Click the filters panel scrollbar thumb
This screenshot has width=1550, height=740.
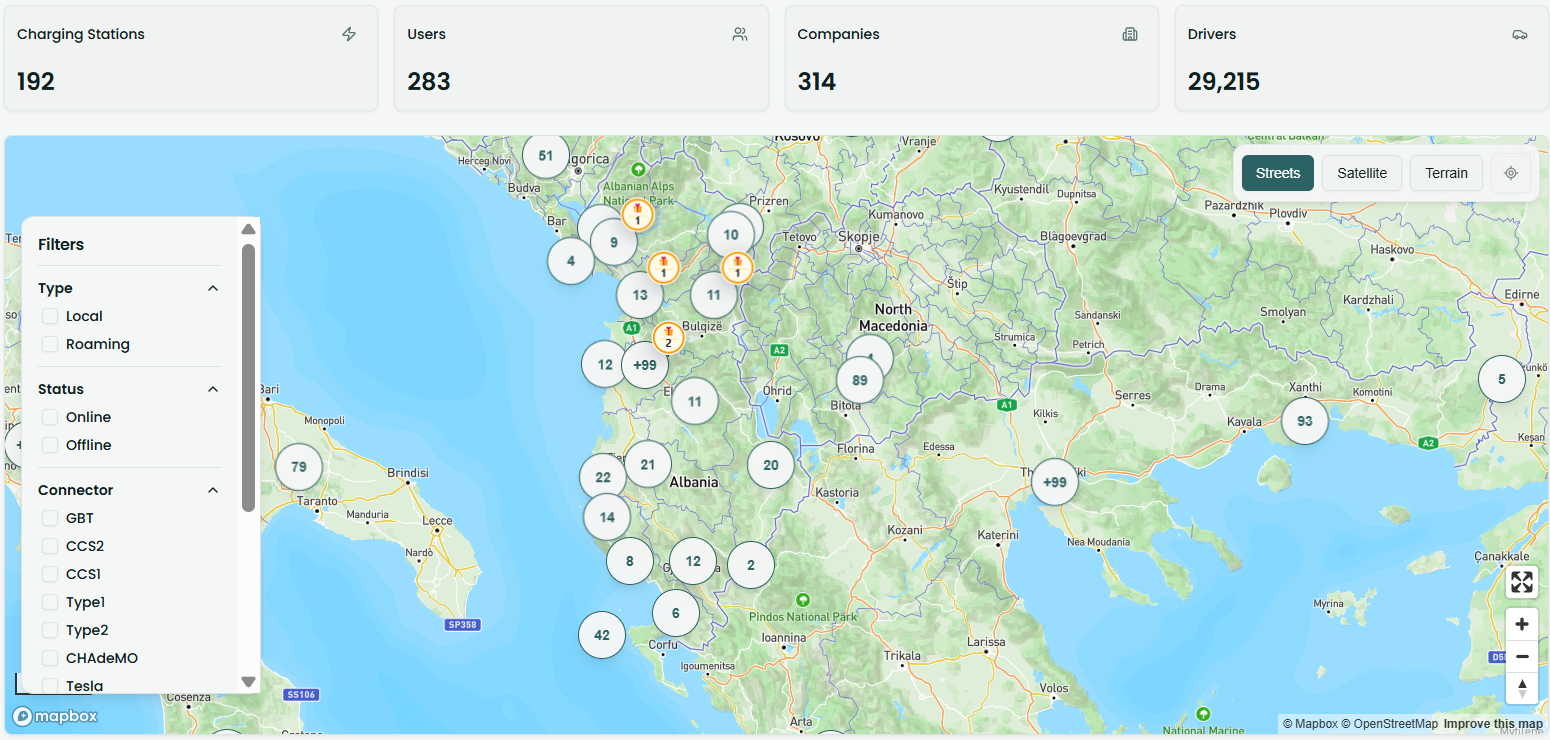248,378
